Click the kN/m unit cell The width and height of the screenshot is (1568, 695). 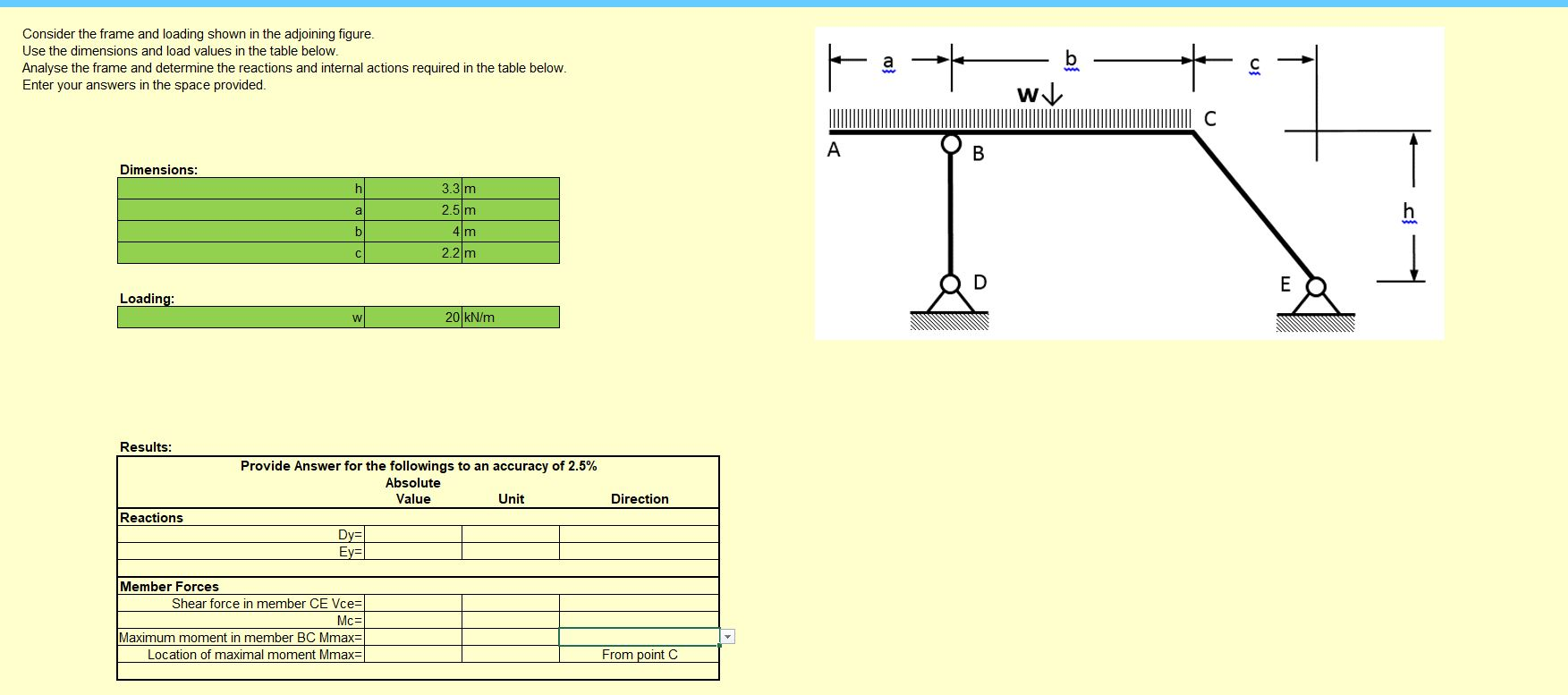pos(511,317)
